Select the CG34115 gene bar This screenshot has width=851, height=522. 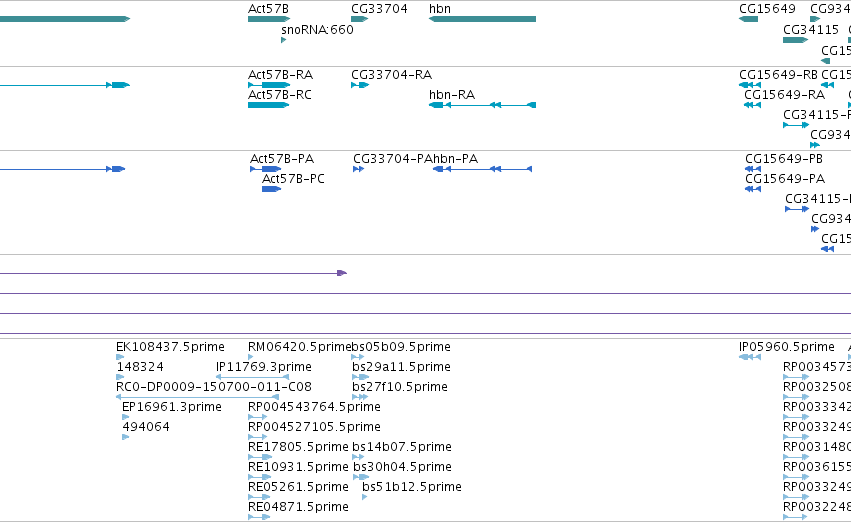point(796,40)
